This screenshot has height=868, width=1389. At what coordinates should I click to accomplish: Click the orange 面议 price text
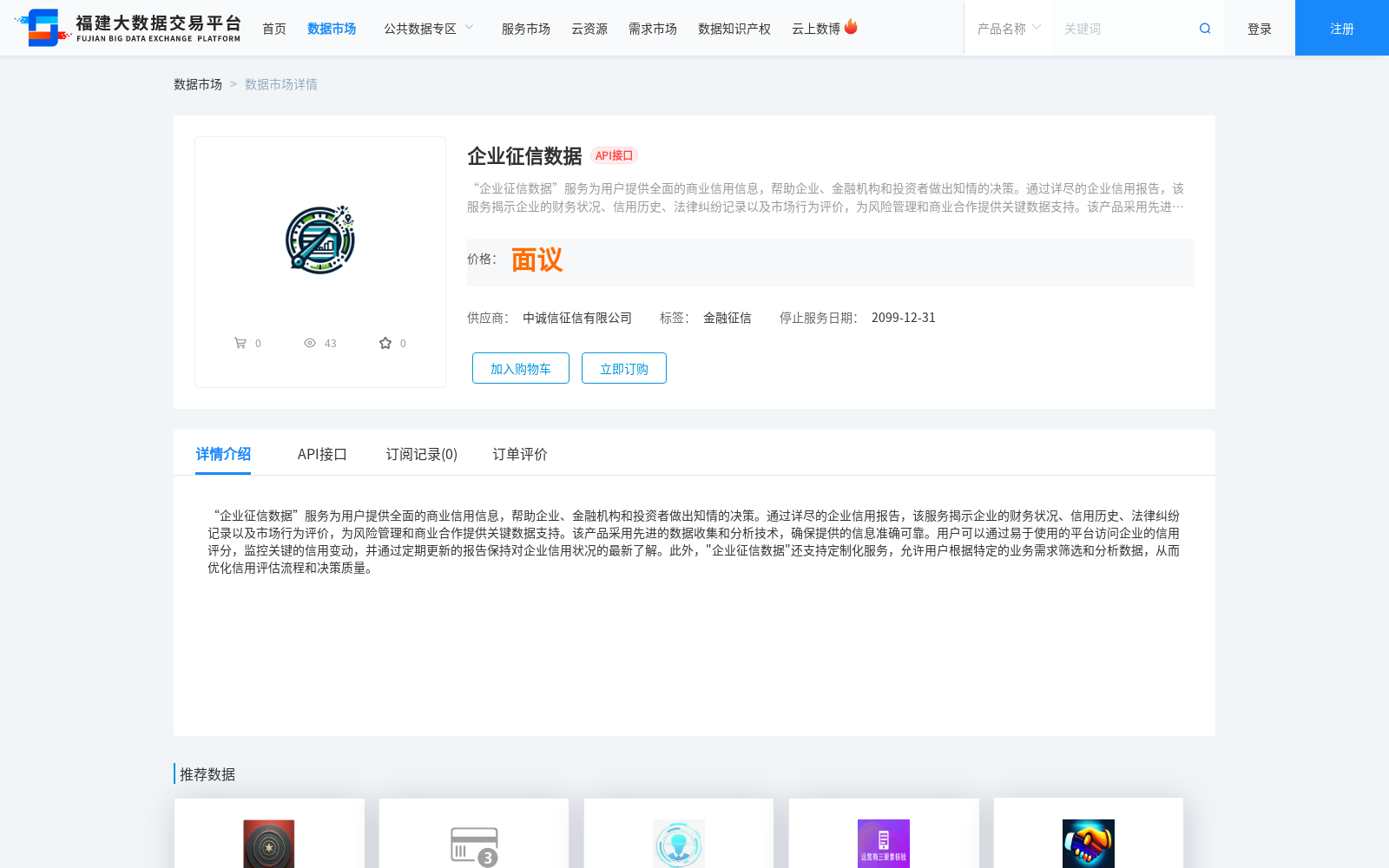click(537, 260)
